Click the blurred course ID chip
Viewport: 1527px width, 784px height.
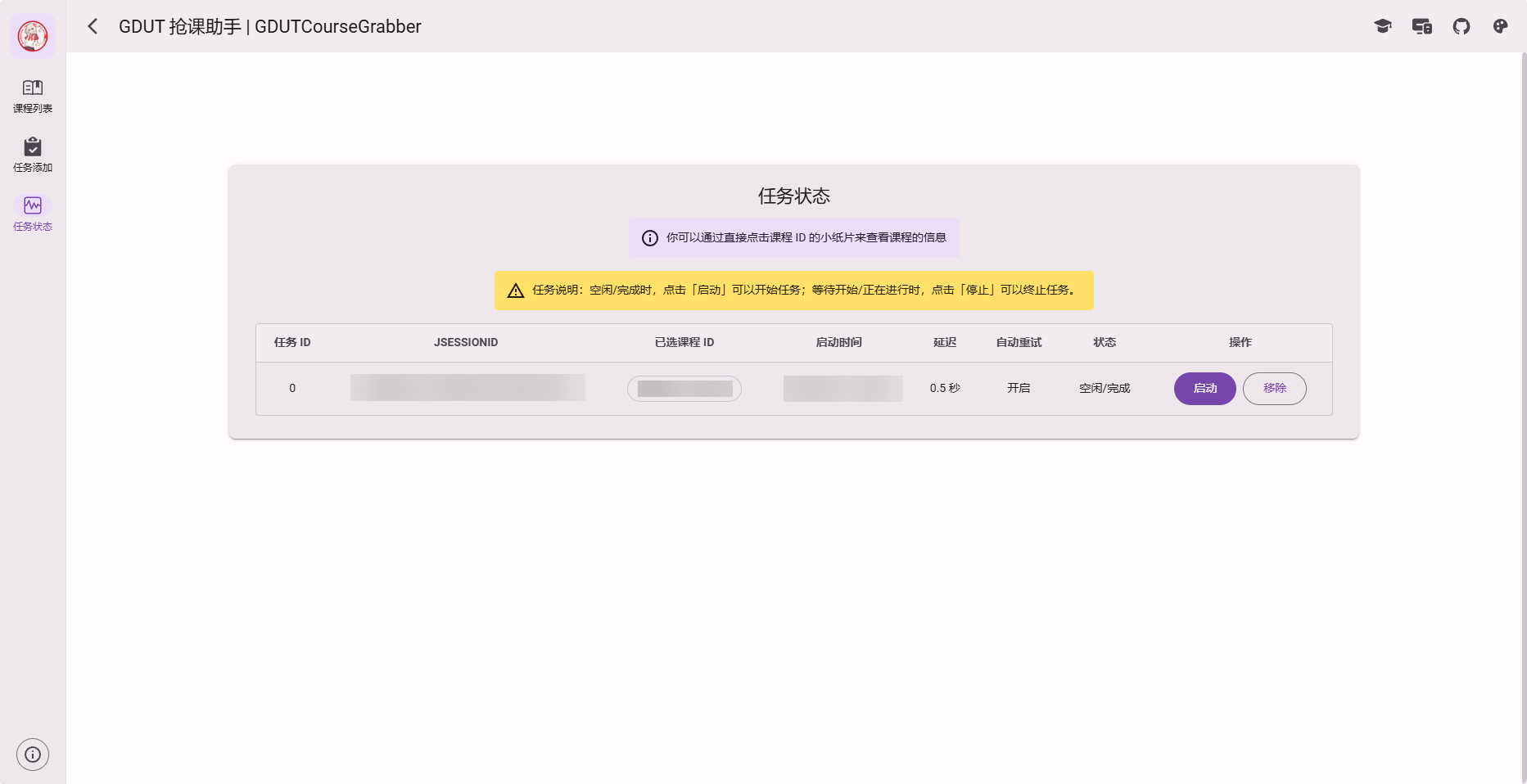click(x=684, y=389)
